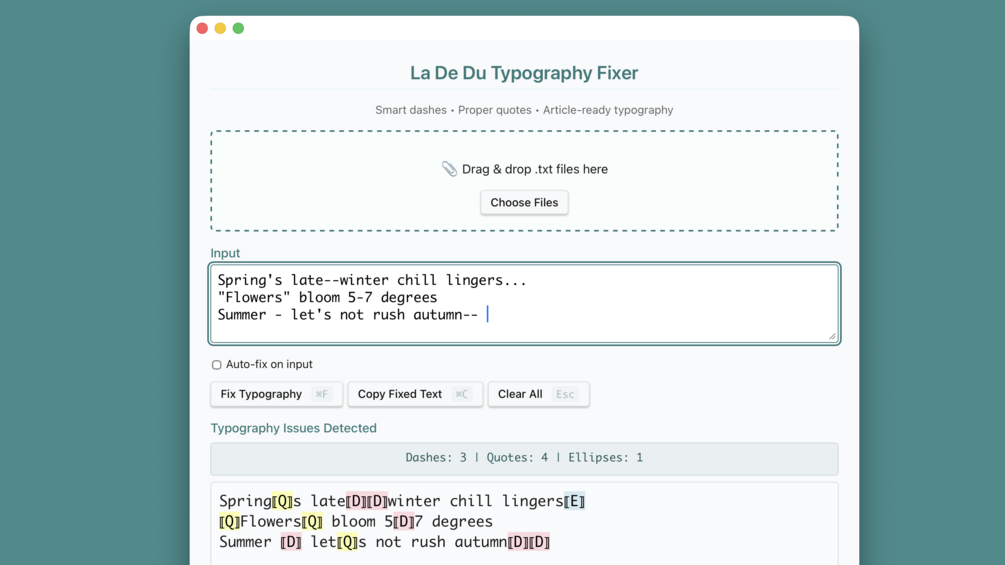Focus the Input text area
Screen dimensions: 1005x565
click(524, 304)
